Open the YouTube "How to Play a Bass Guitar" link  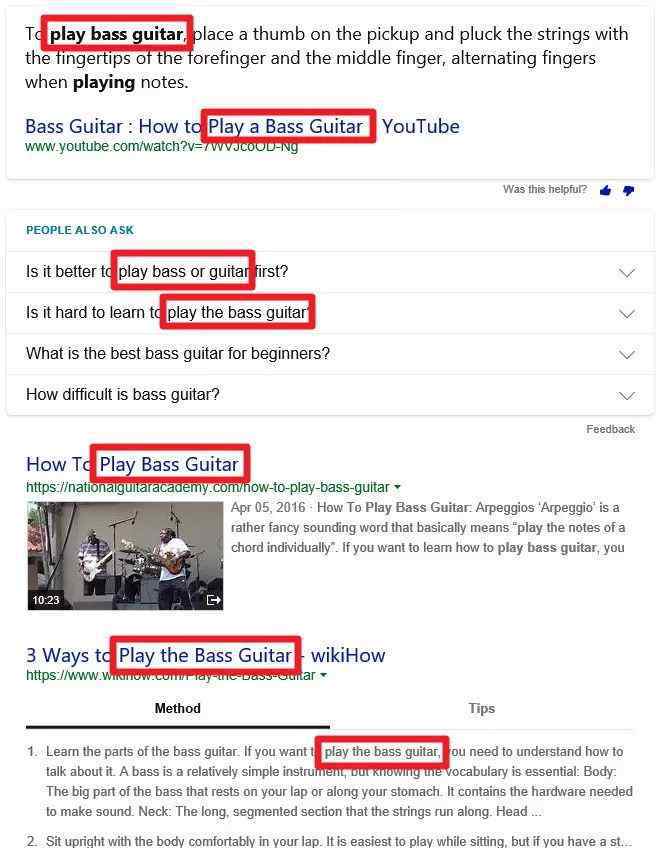[242, 127]
